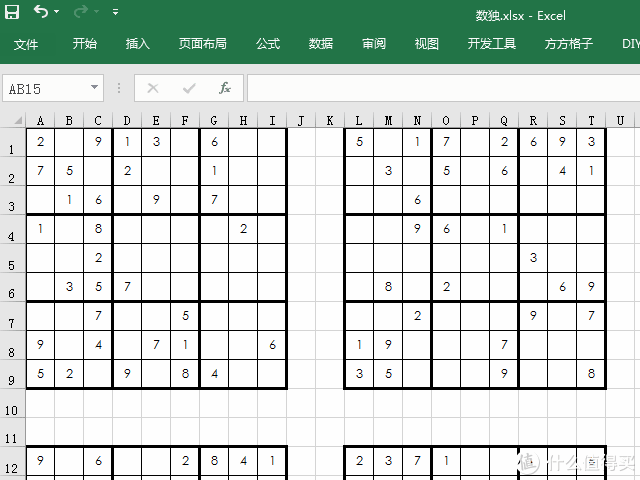Click cell T9 containing 8

click(591, 374)
